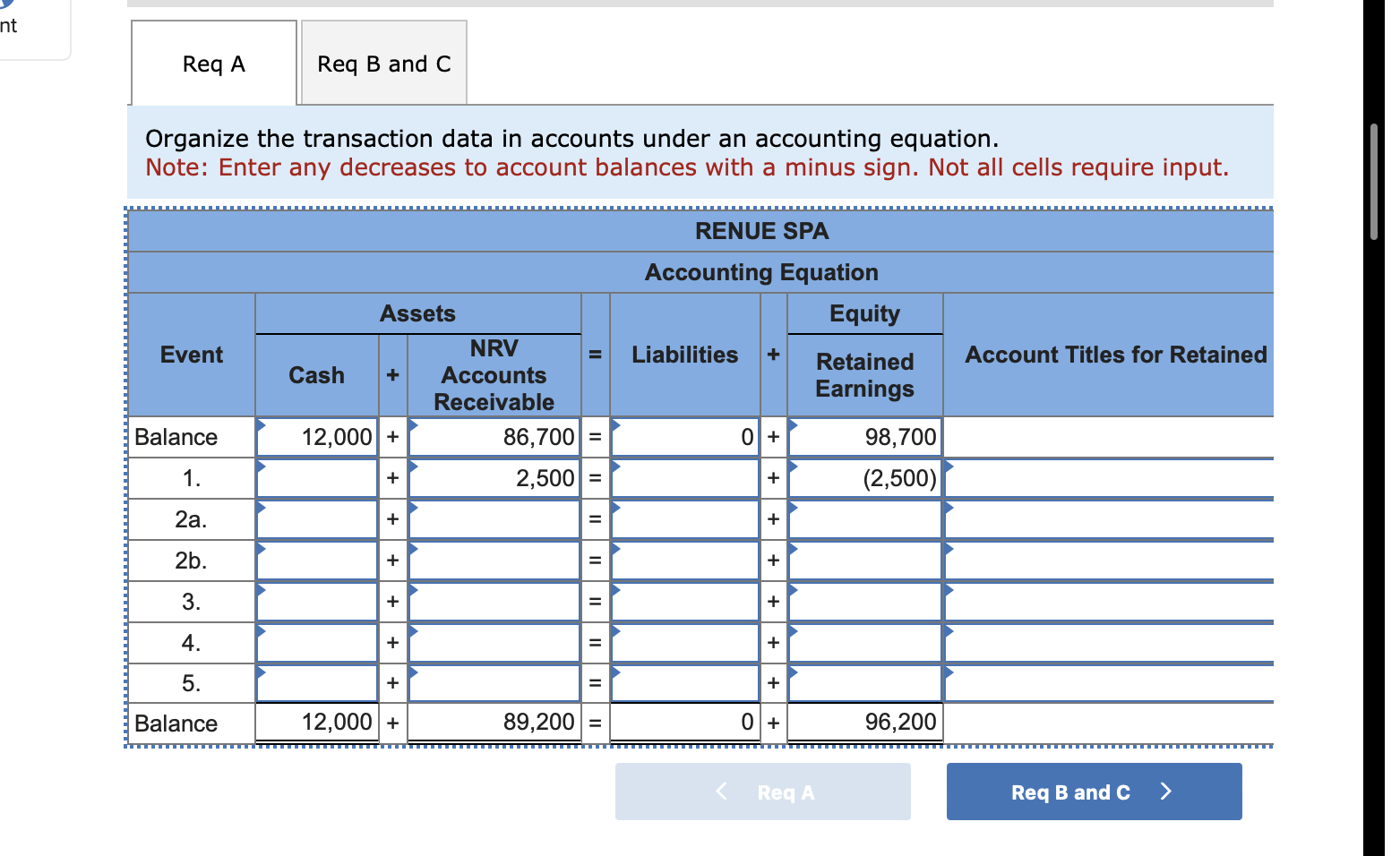Click Liabilities cell for event 1
This screenshot has height=856, width=1400.
pyautogui.click(x=685, y=478)
